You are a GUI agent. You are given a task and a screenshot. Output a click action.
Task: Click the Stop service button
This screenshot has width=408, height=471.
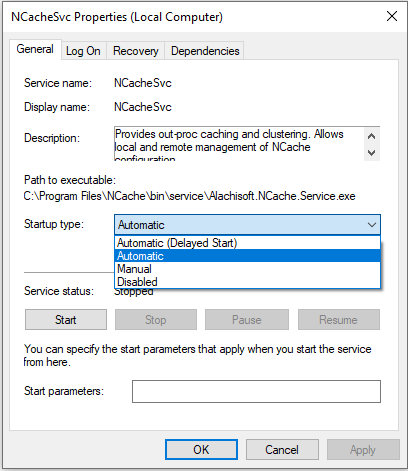[x=156, y=320]
